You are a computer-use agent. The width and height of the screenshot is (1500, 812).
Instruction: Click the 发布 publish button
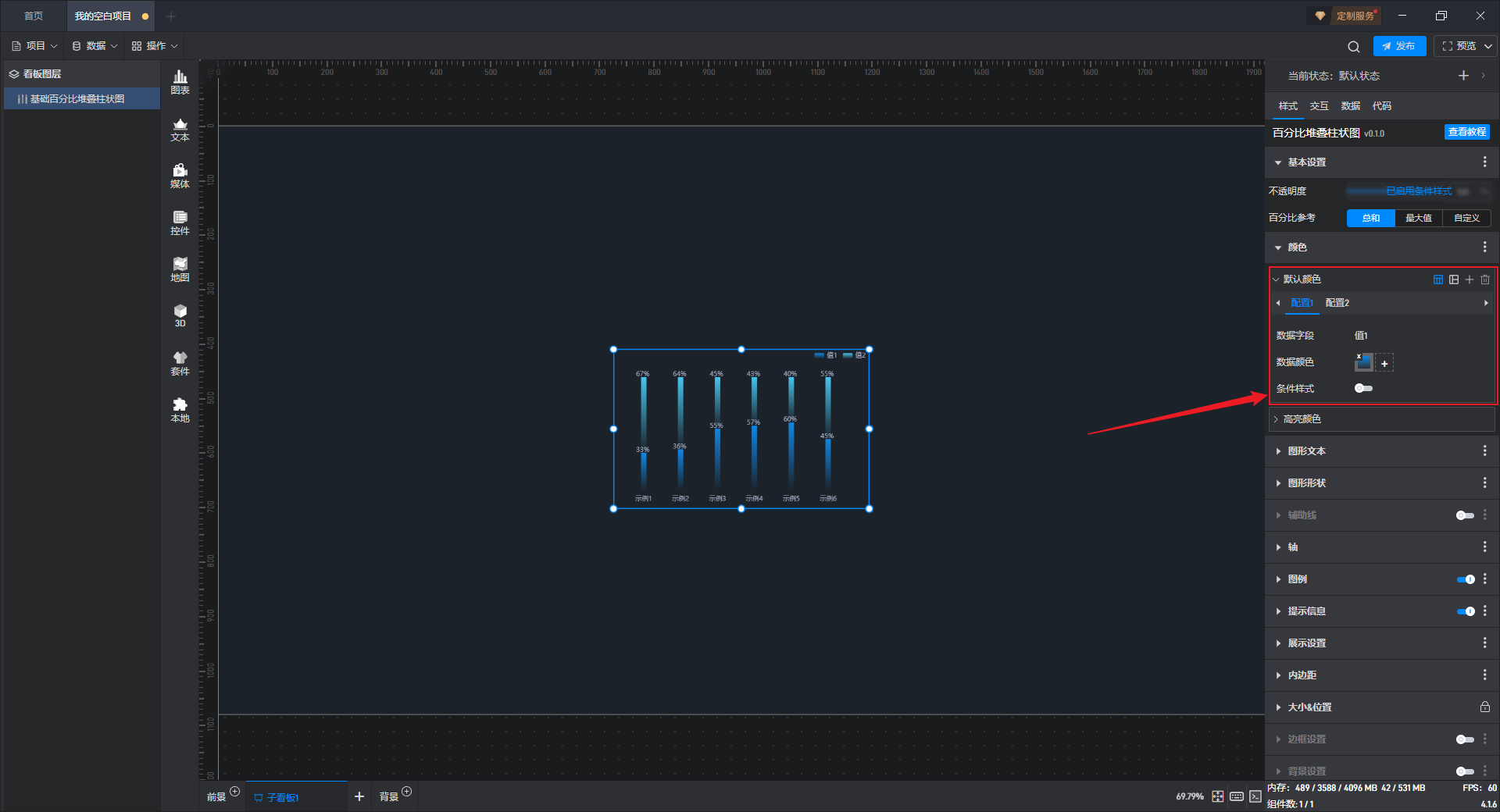[1399, 46]
